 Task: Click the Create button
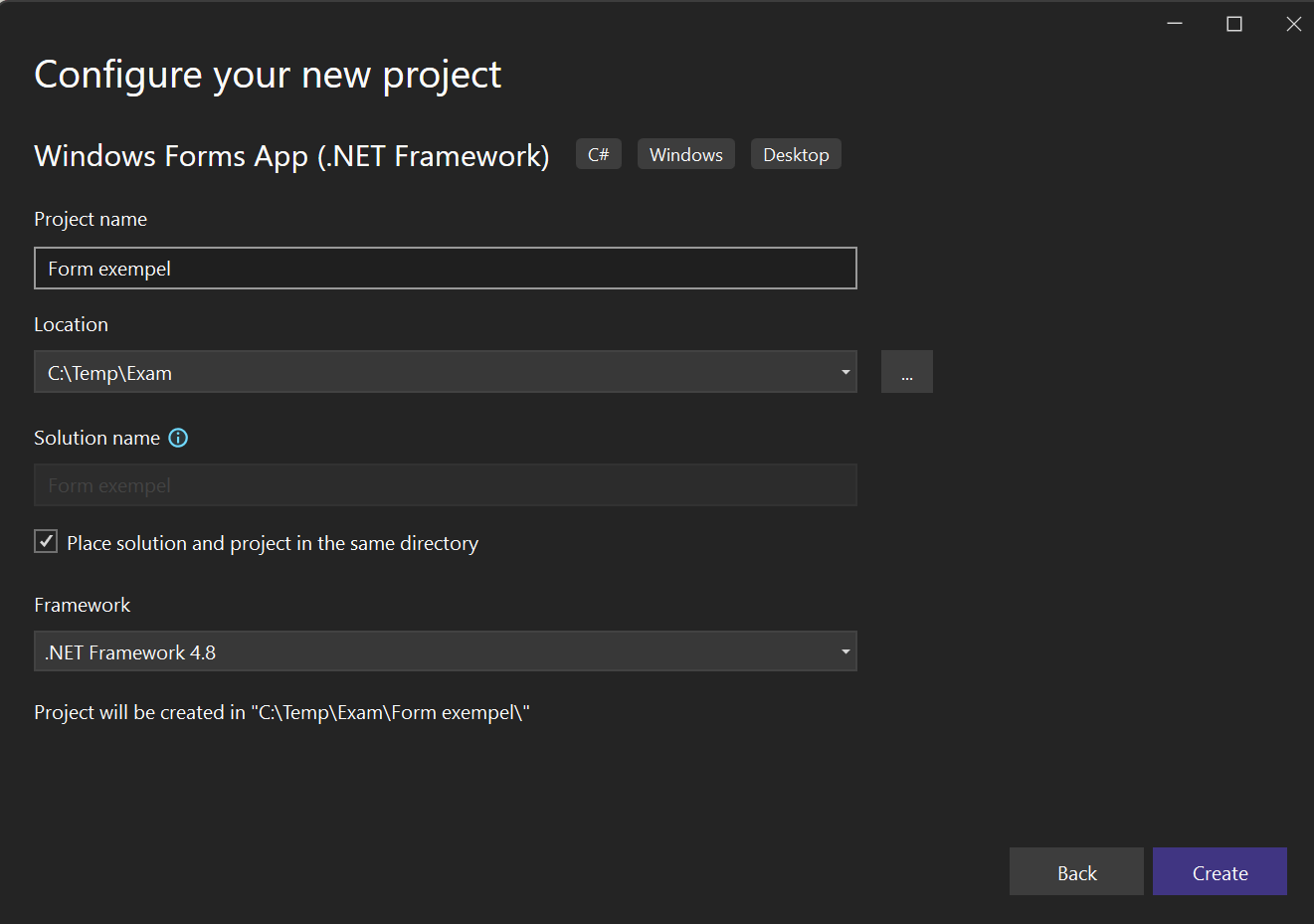pos(1220,871)
